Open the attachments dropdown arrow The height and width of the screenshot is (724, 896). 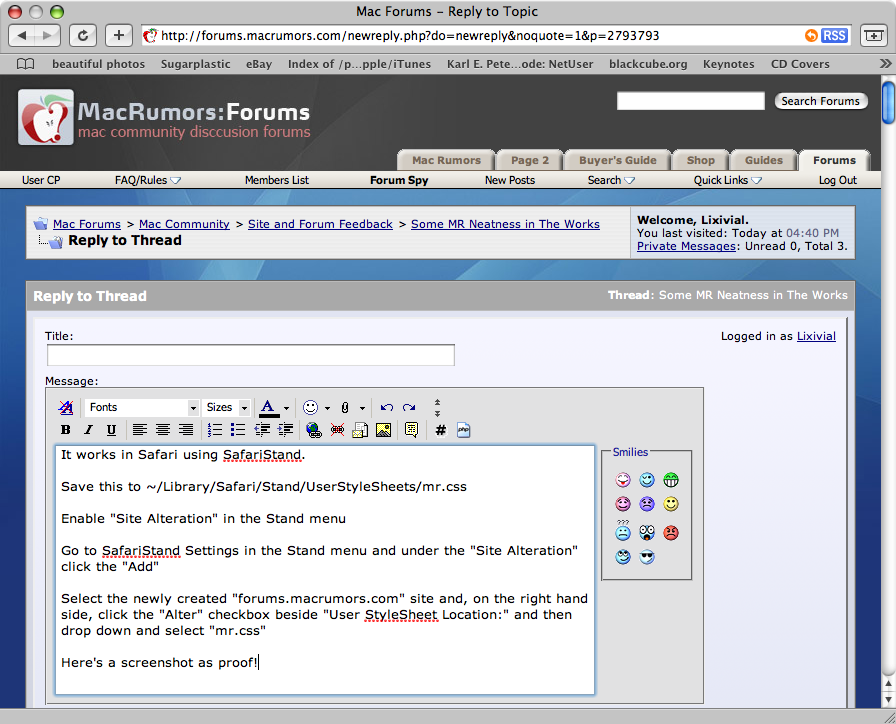tap(362, 408)
